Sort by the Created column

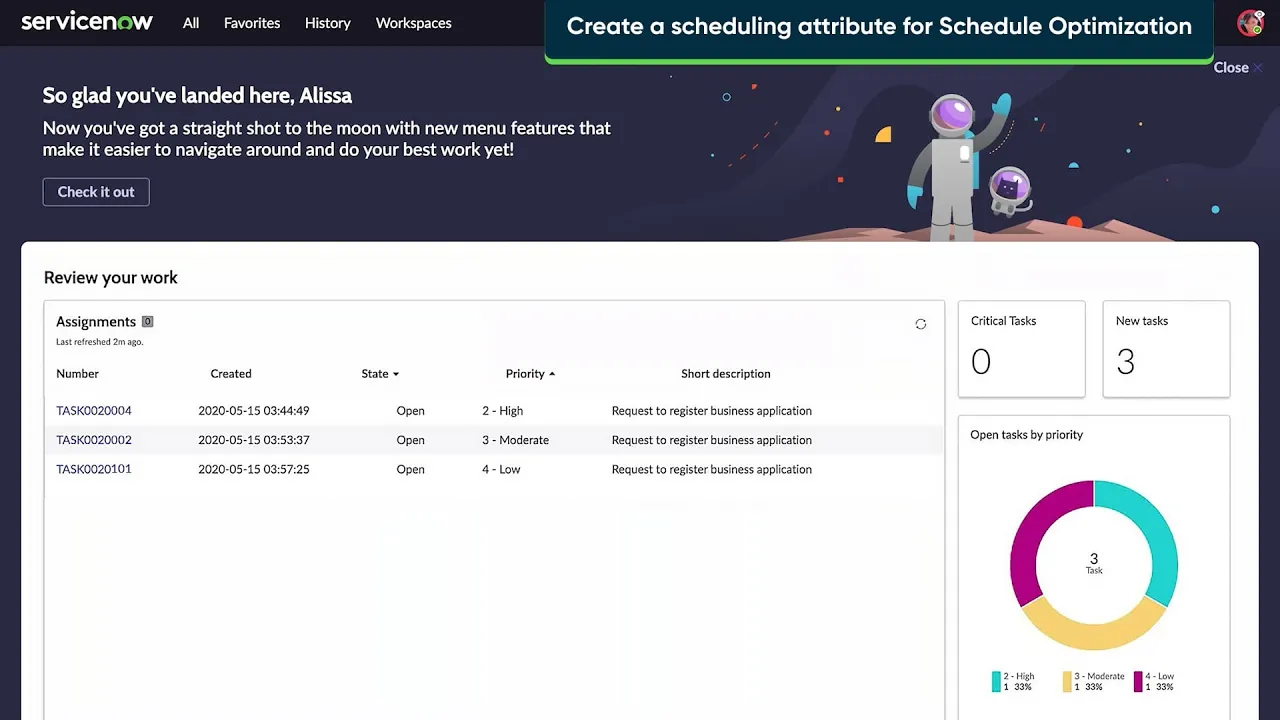pos(231,374)
